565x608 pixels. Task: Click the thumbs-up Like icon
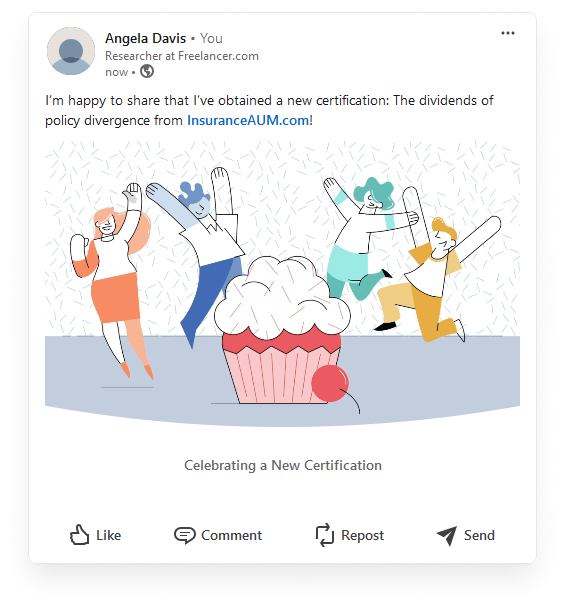click(x=79, y=535)
